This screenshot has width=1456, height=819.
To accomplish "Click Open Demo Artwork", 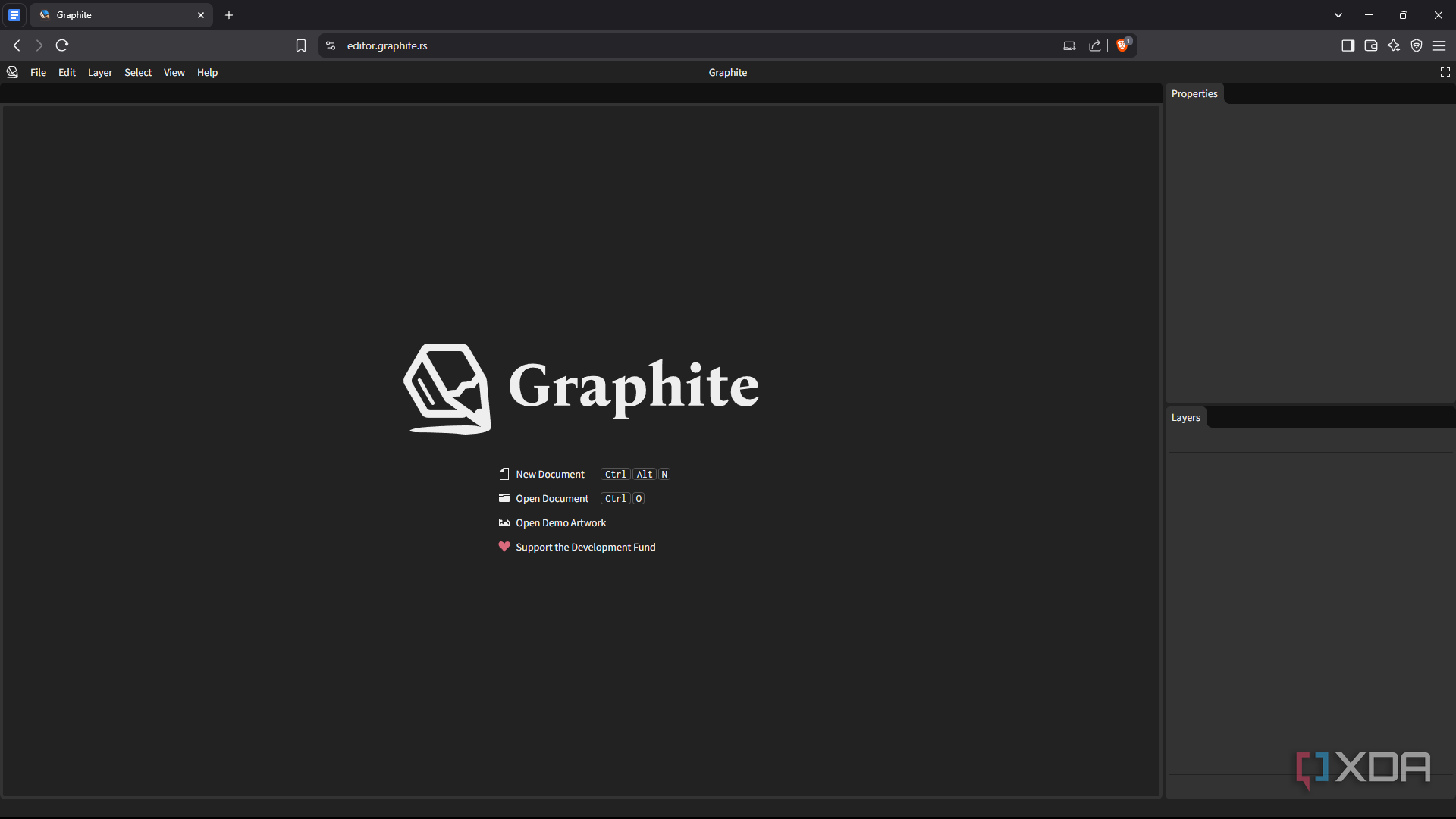I will coord(560,522).
